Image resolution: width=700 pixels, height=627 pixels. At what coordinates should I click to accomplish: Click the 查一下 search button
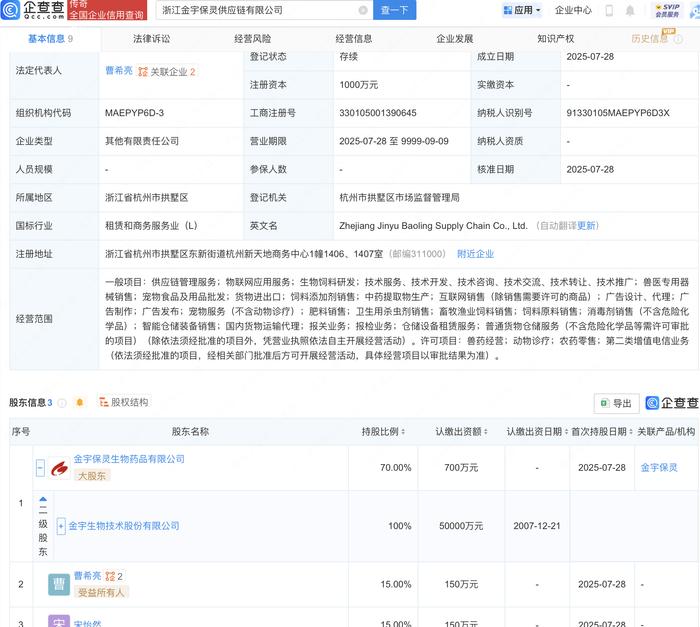[395, 10]
